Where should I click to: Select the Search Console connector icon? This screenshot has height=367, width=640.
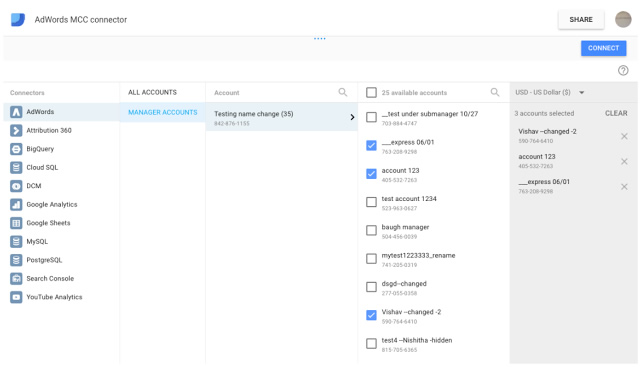(x=16, y=278)
